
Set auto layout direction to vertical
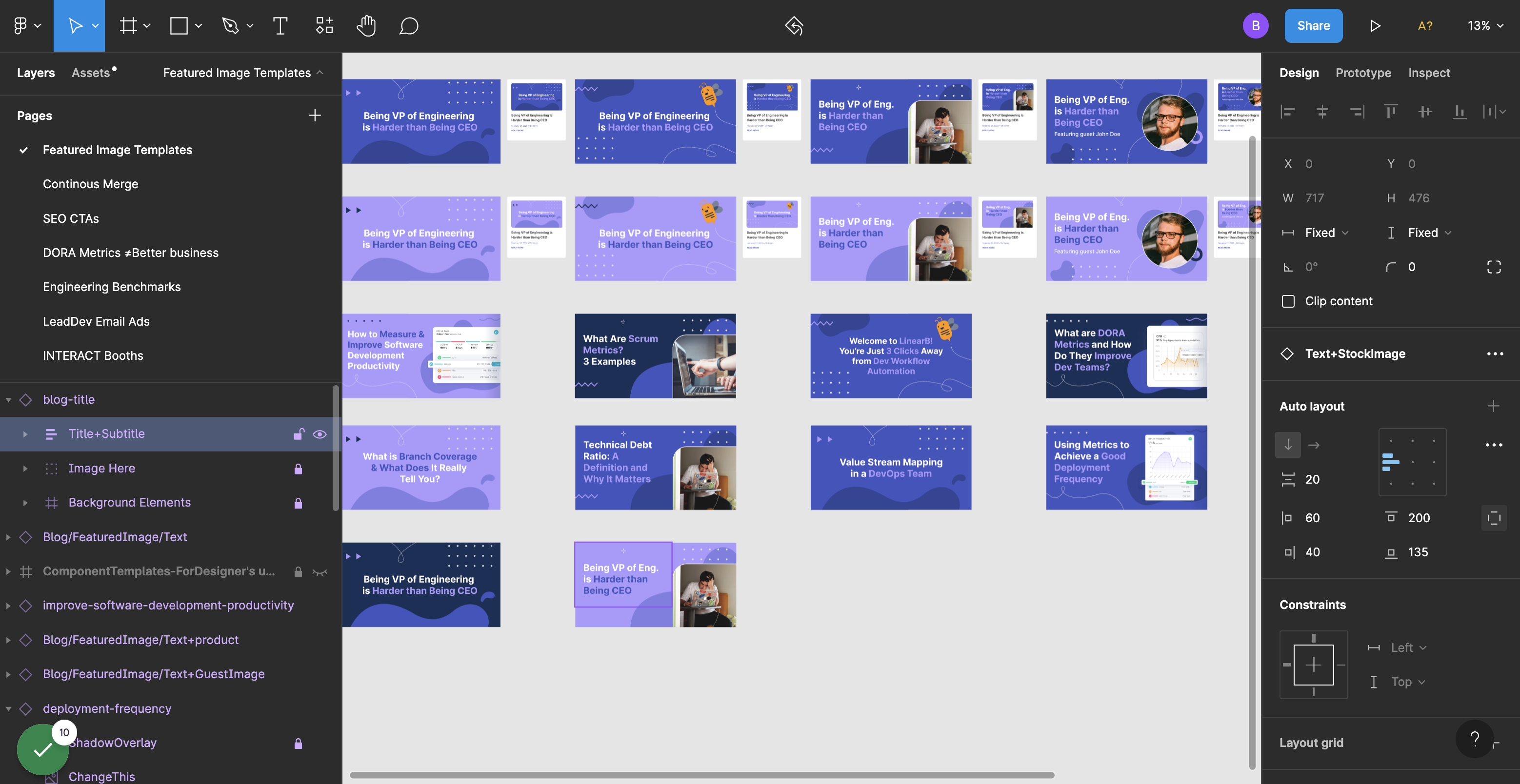point(1287,445)
